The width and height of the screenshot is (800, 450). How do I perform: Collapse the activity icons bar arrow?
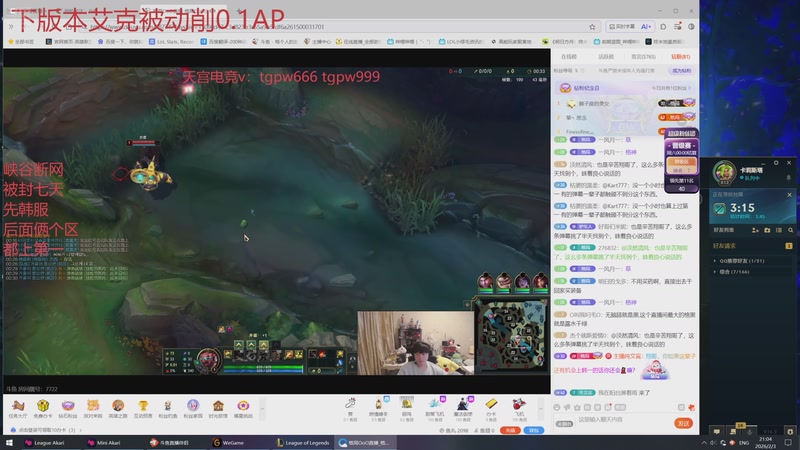coord(262,409)
